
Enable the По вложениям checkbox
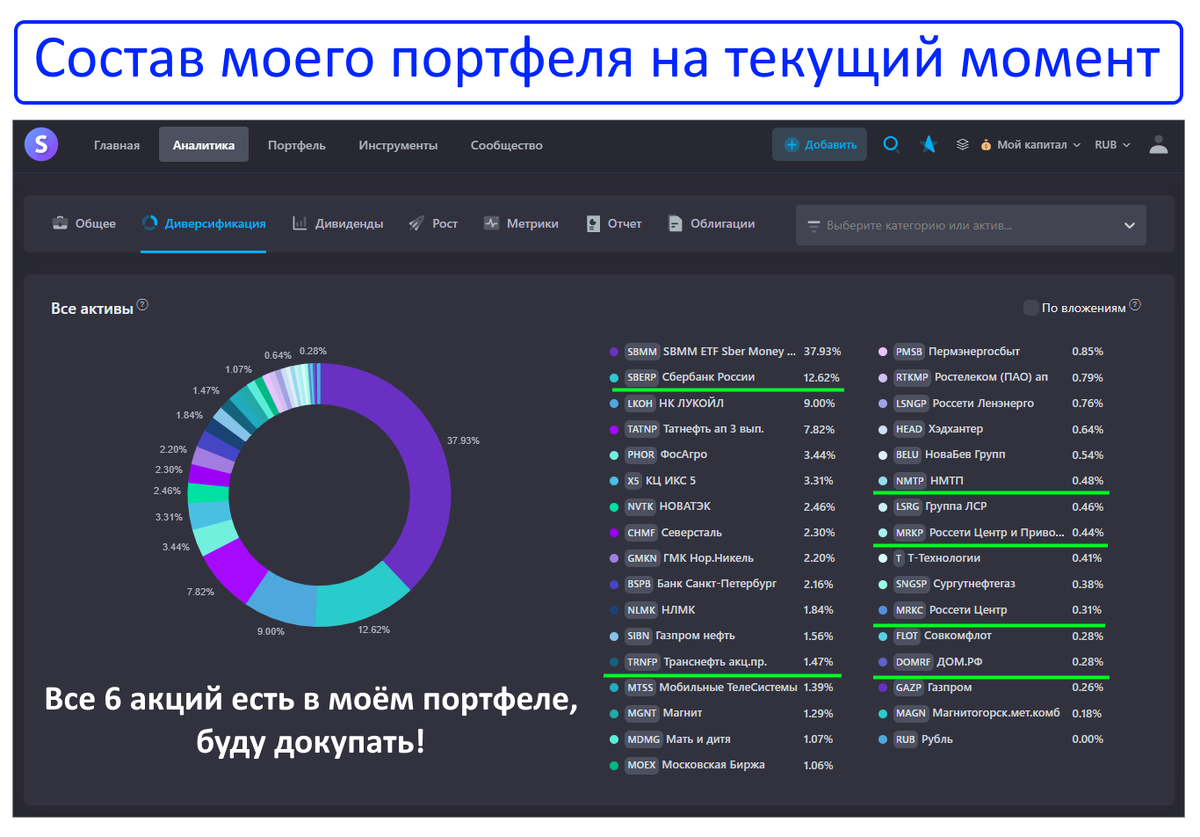coord(1030,307)
